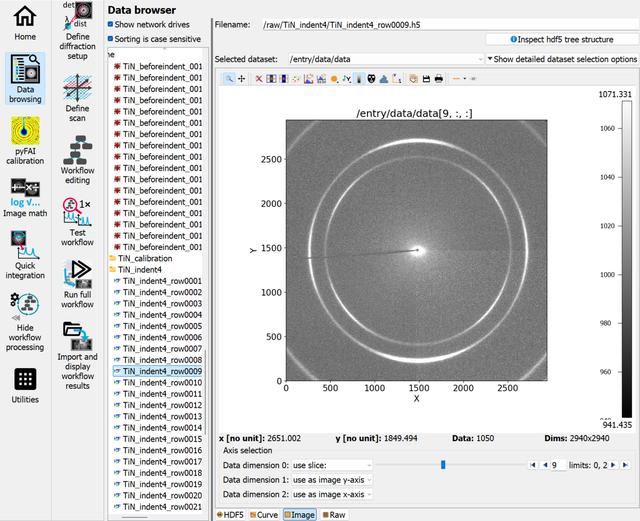Click the intensity histogram icon
This screenshot has width=640, height=521.
(x=384, y=78)
